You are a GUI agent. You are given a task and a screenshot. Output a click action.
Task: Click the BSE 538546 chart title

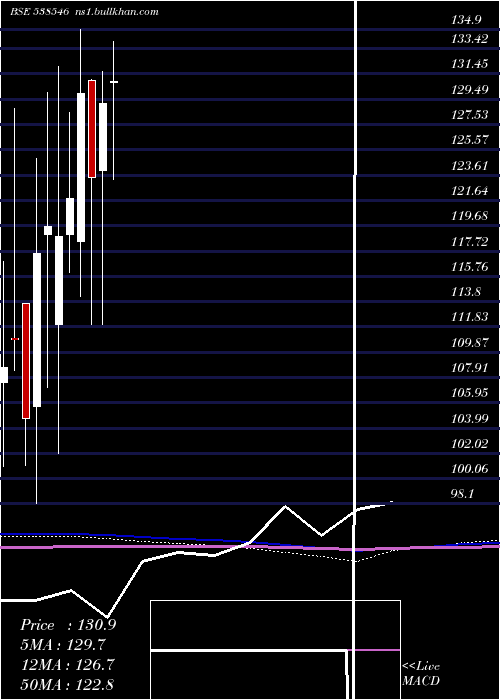[39, 12]
